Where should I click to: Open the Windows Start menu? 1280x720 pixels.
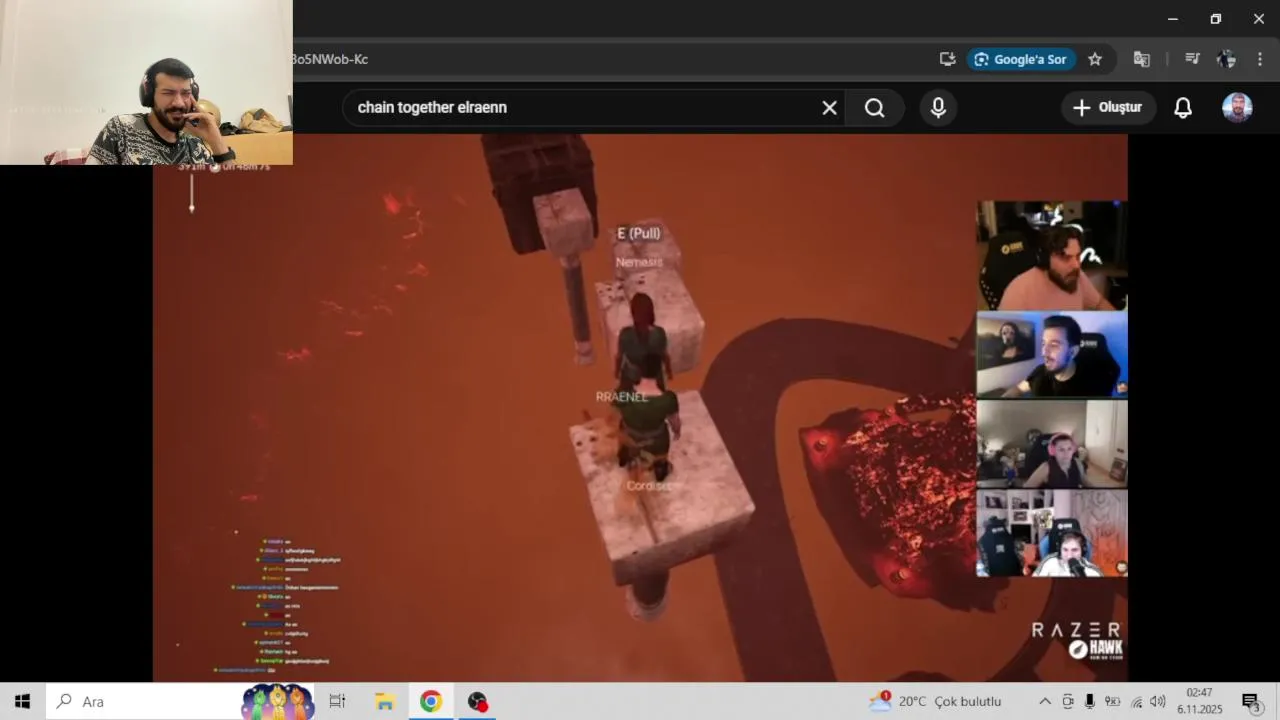pos(22,701)
